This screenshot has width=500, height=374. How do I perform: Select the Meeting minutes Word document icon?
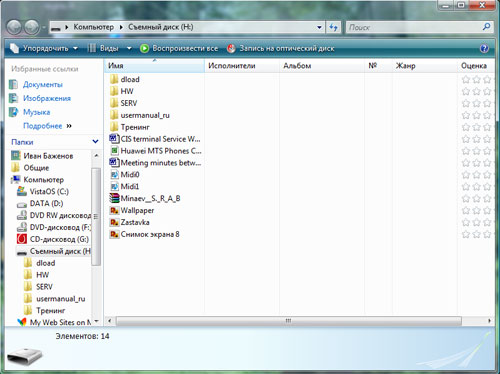pos(114,163)
